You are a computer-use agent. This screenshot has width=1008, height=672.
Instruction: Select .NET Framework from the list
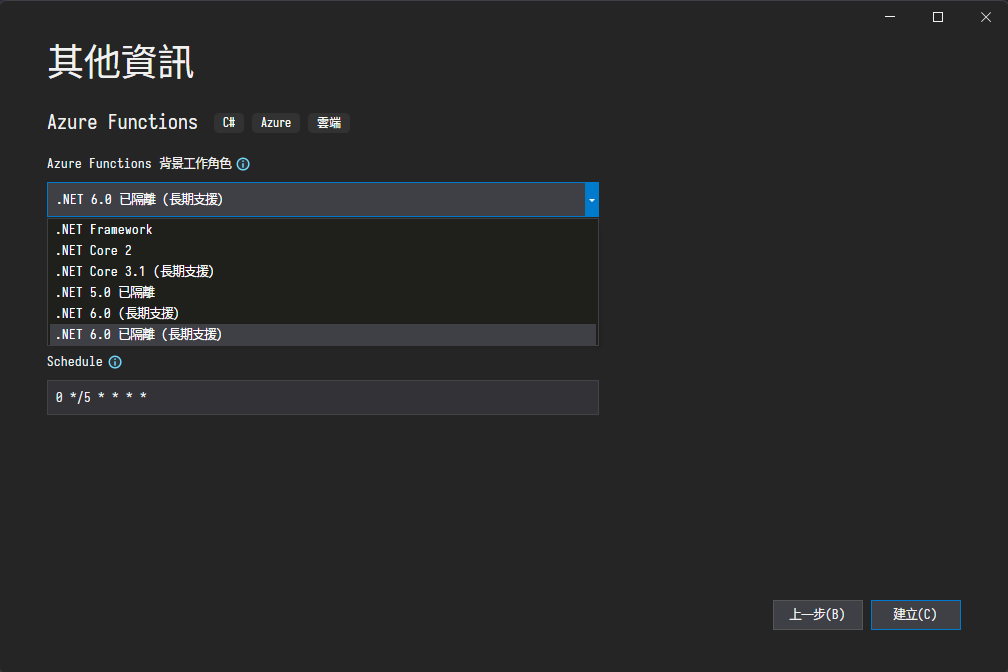click(323, 230)
